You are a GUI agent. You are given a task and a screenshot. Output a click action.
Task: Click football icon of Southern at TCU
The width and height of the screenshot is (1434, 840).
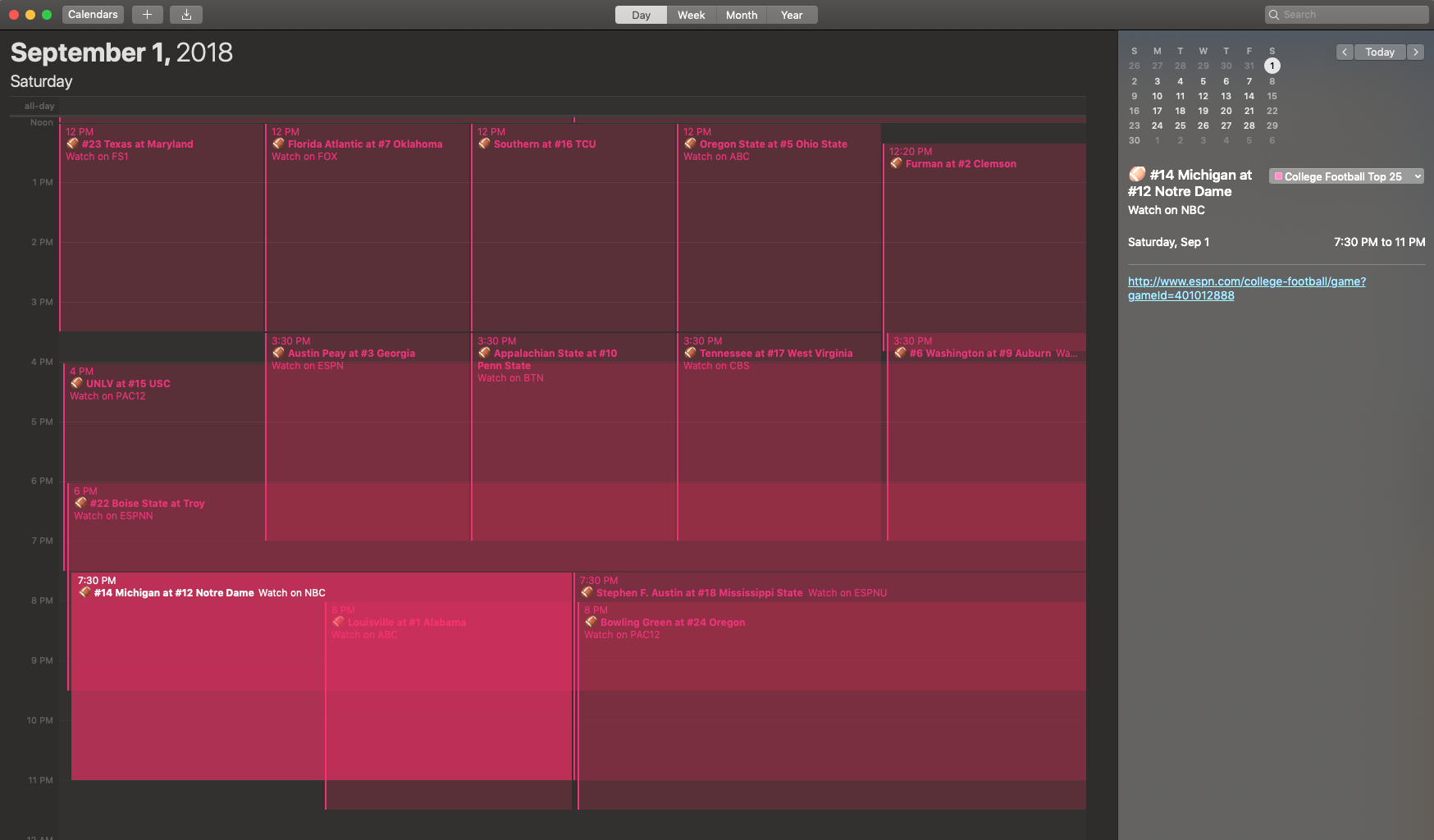coord(485,144)
